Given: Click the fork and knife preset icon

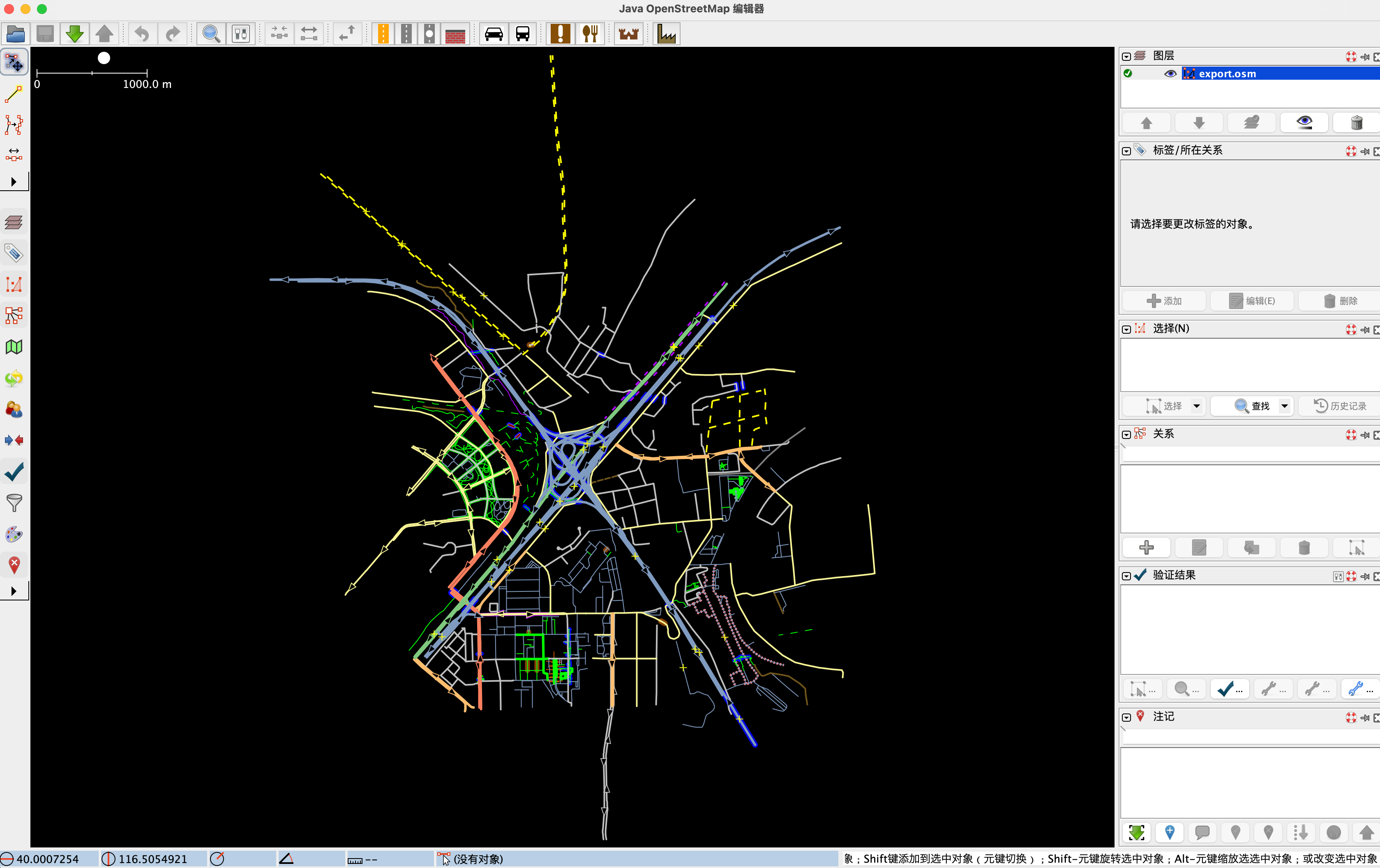Looking at the screenshot, I should pos(590,34).
